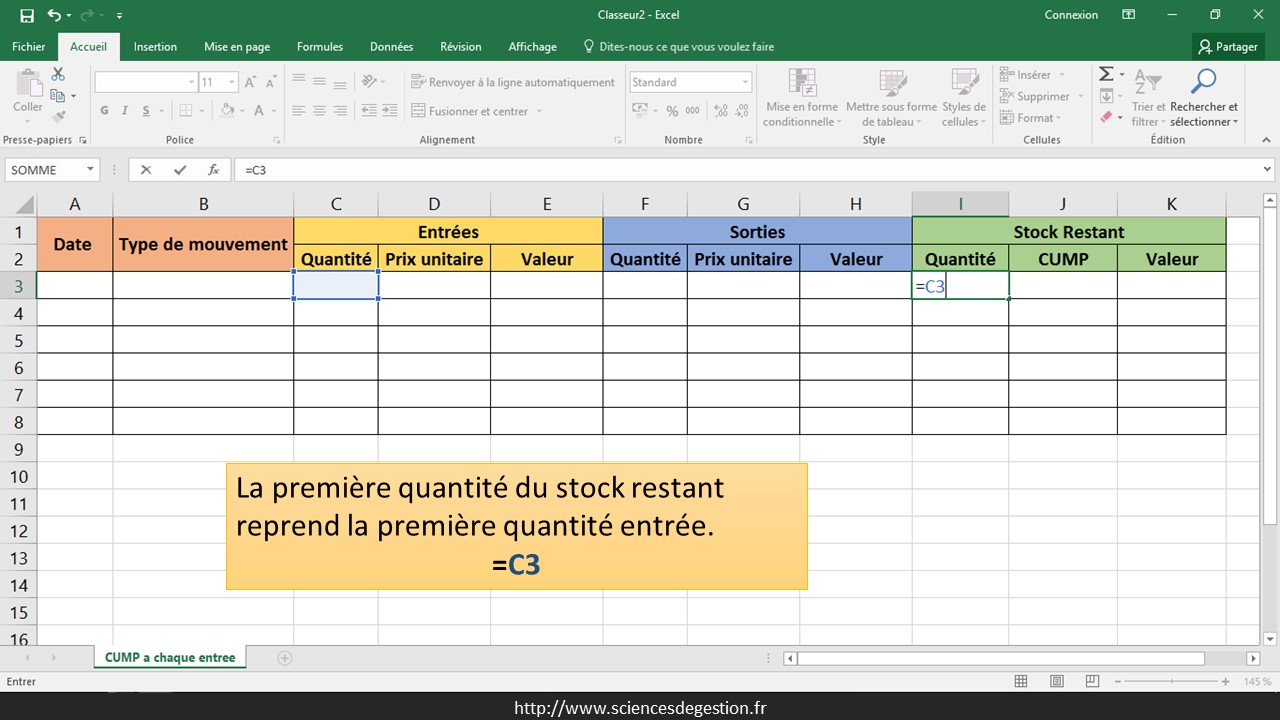Image resolution: width=1280 pixels, height=720 pixels.
Task: Click the AutoSum sigma icon
Action: coord(1106,75)
